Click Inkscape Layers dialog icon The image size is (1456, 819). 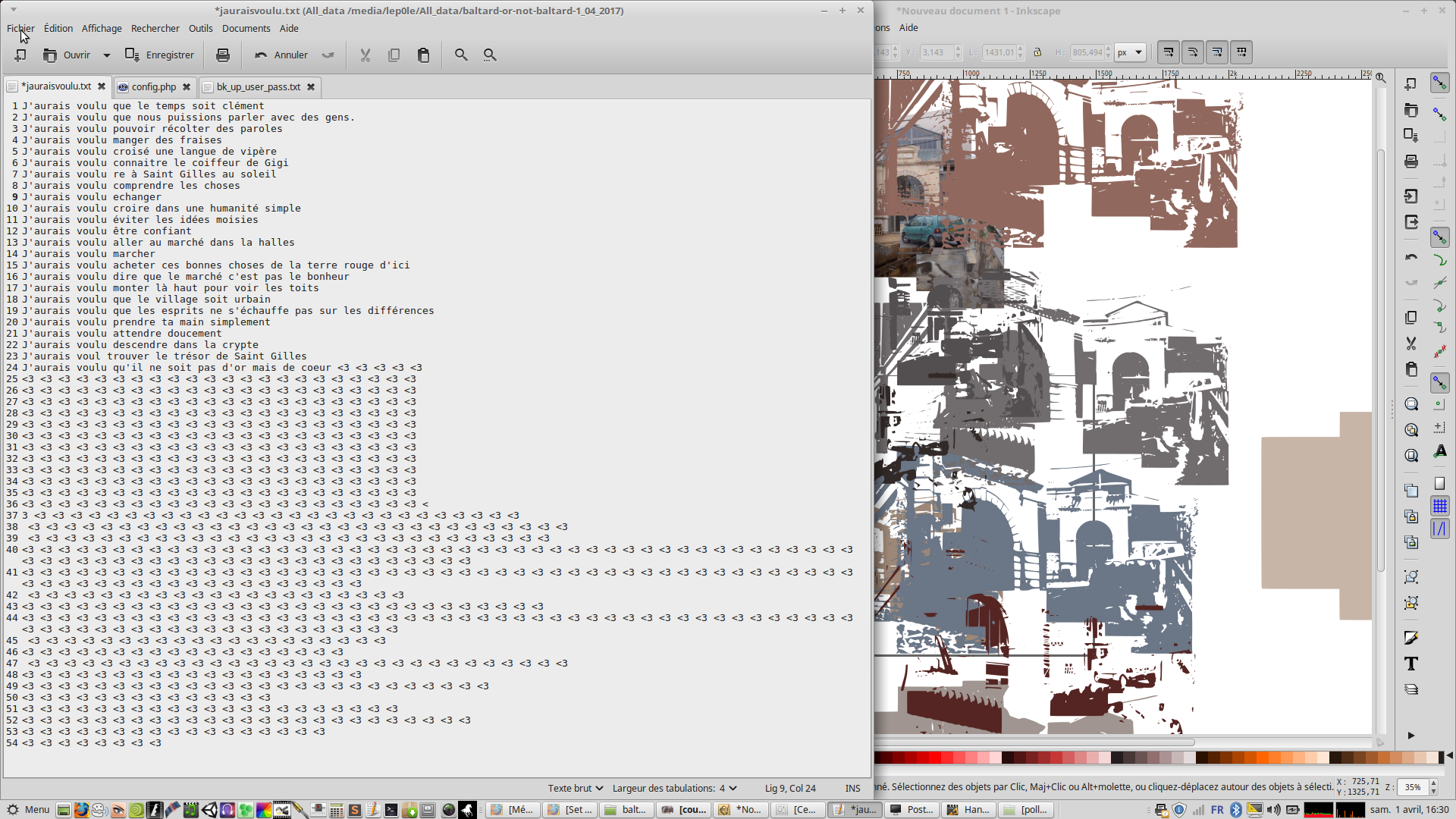1410,689
